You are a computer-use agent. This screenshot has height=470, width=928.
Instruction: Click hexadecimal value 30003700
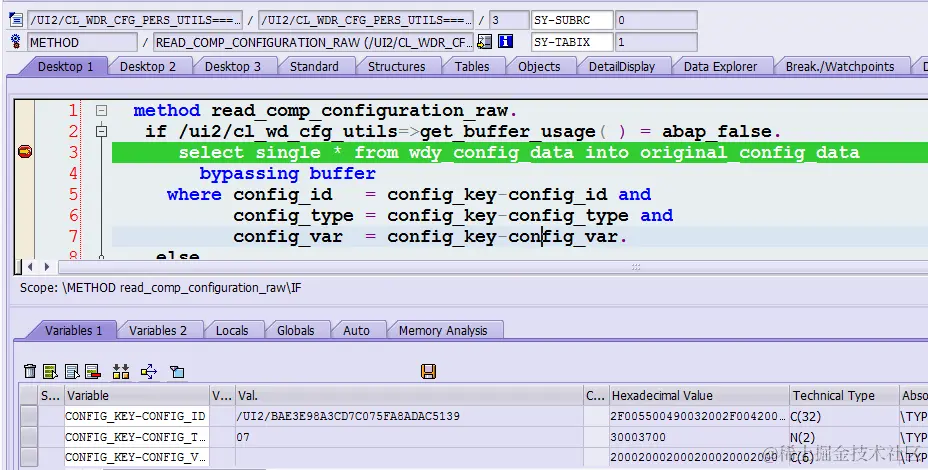(x=638, y=437)
